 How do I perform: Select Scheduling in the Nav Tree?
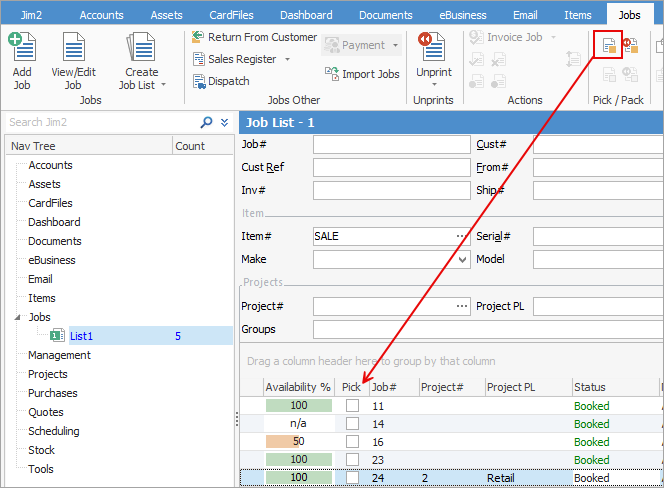(x=54, y=431)
